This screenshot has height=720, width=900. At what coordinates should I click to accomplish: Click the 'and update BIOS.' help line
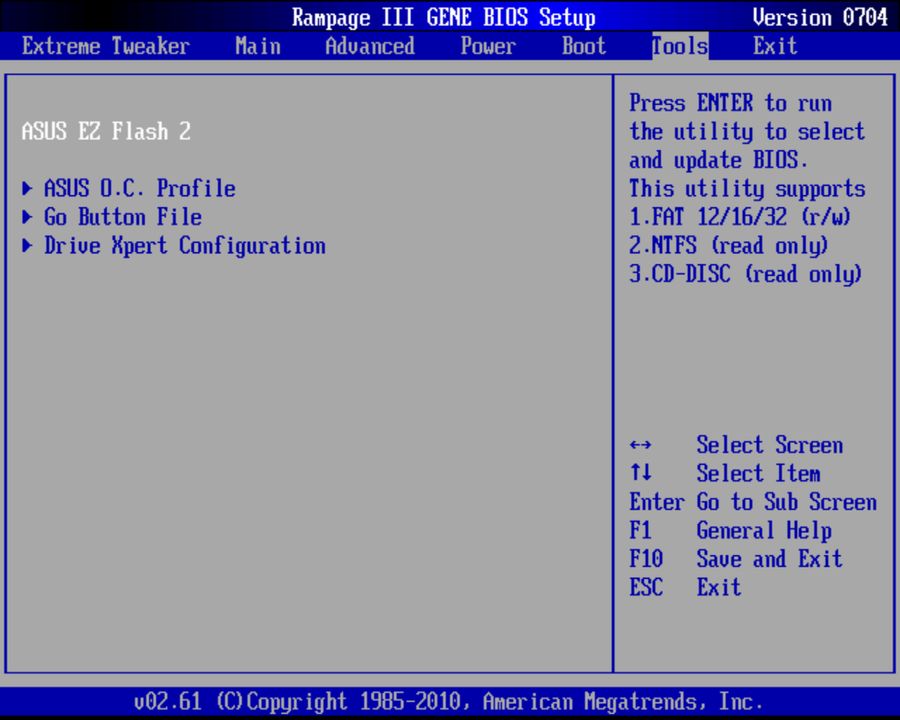click(x=718, y=160)
